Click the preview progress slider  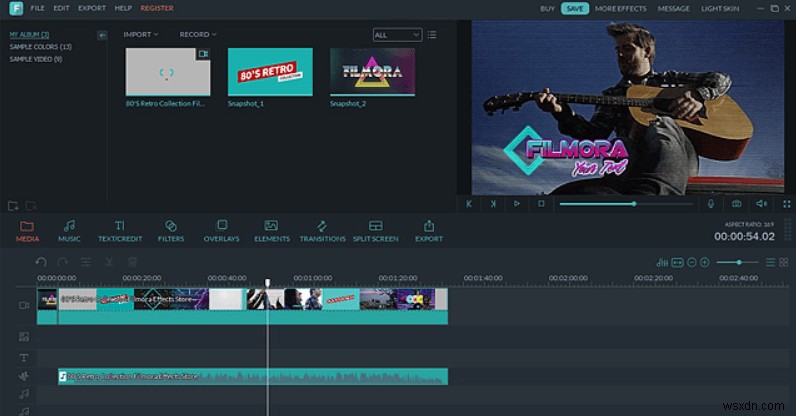(626, 204)
